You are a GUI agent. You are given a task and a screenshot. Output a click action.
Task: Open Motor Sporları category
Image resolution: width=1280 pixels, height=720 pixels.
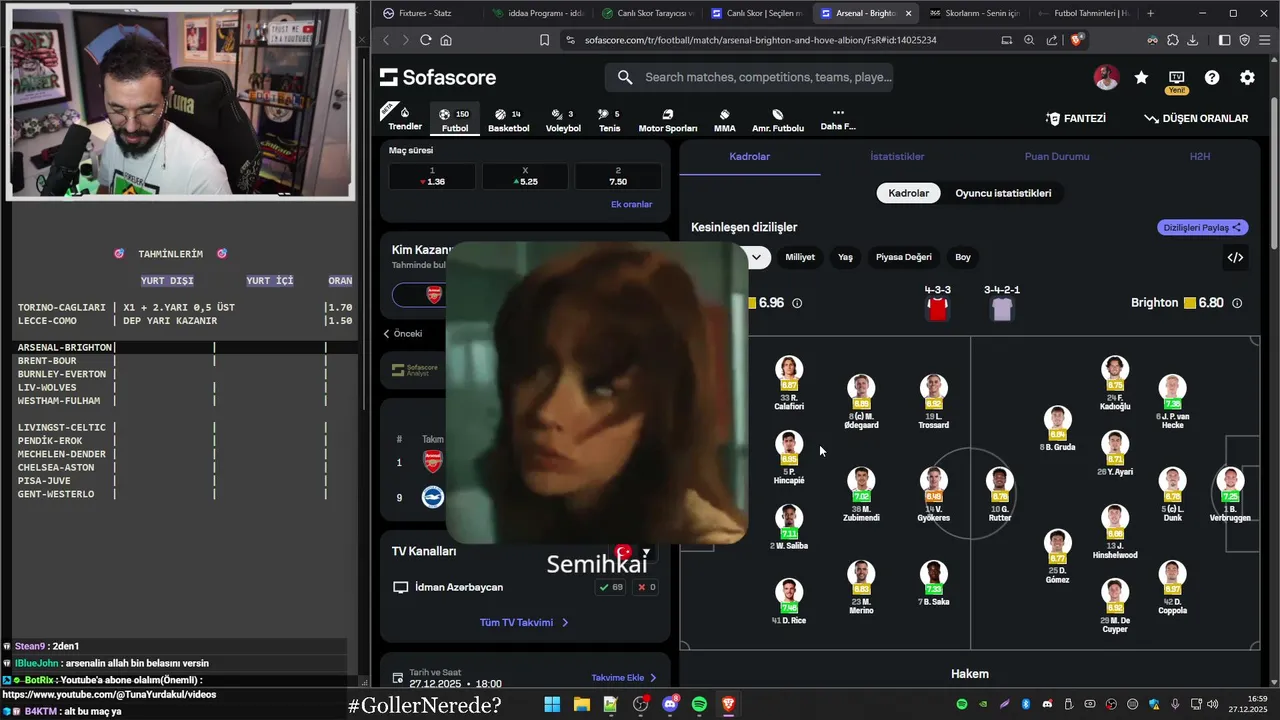668,120
